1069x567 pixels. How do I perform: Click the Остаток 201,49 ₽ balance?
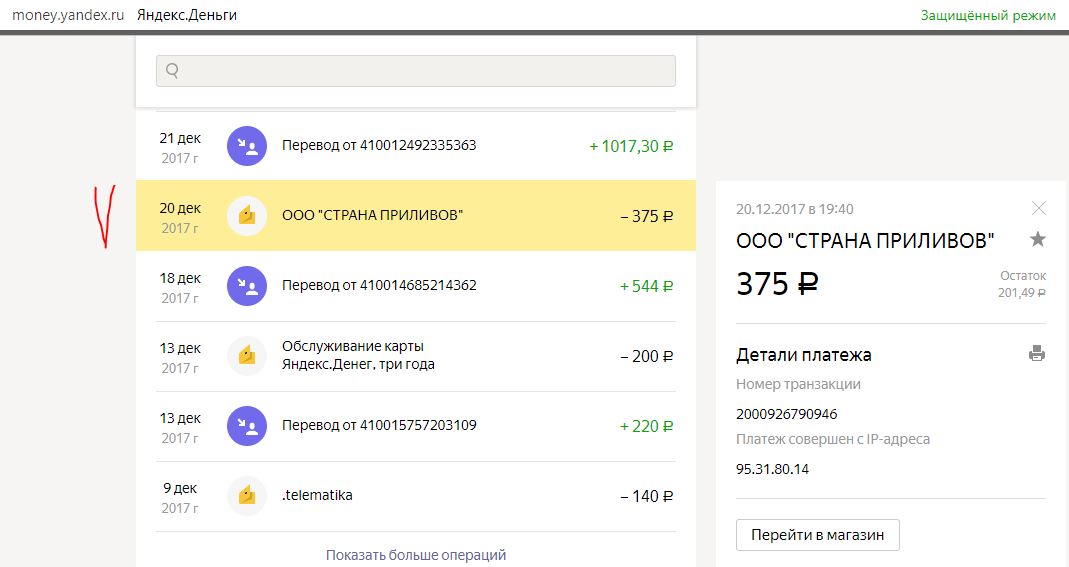click(1022, 284)
